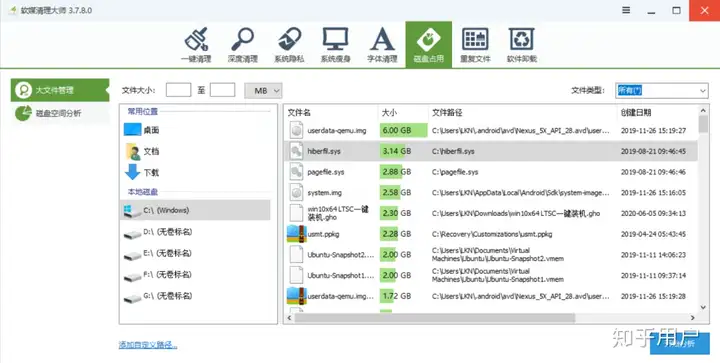720x363 pixels.
Task: Click the vertical scrollbar up arrow
Action: (703, 111)
